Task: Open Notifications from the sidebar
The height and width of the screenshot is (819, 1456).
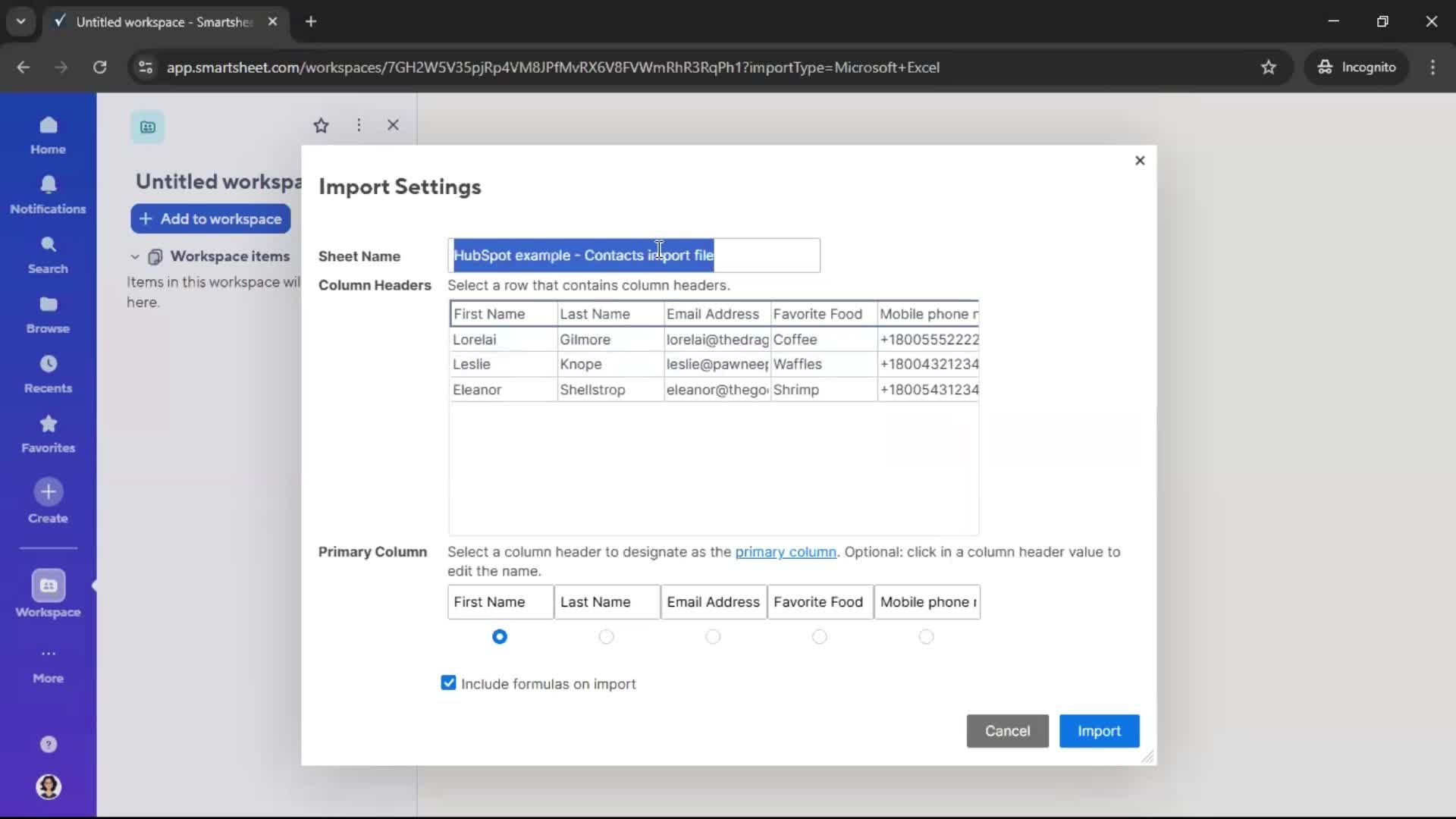Action: point(48,195)
